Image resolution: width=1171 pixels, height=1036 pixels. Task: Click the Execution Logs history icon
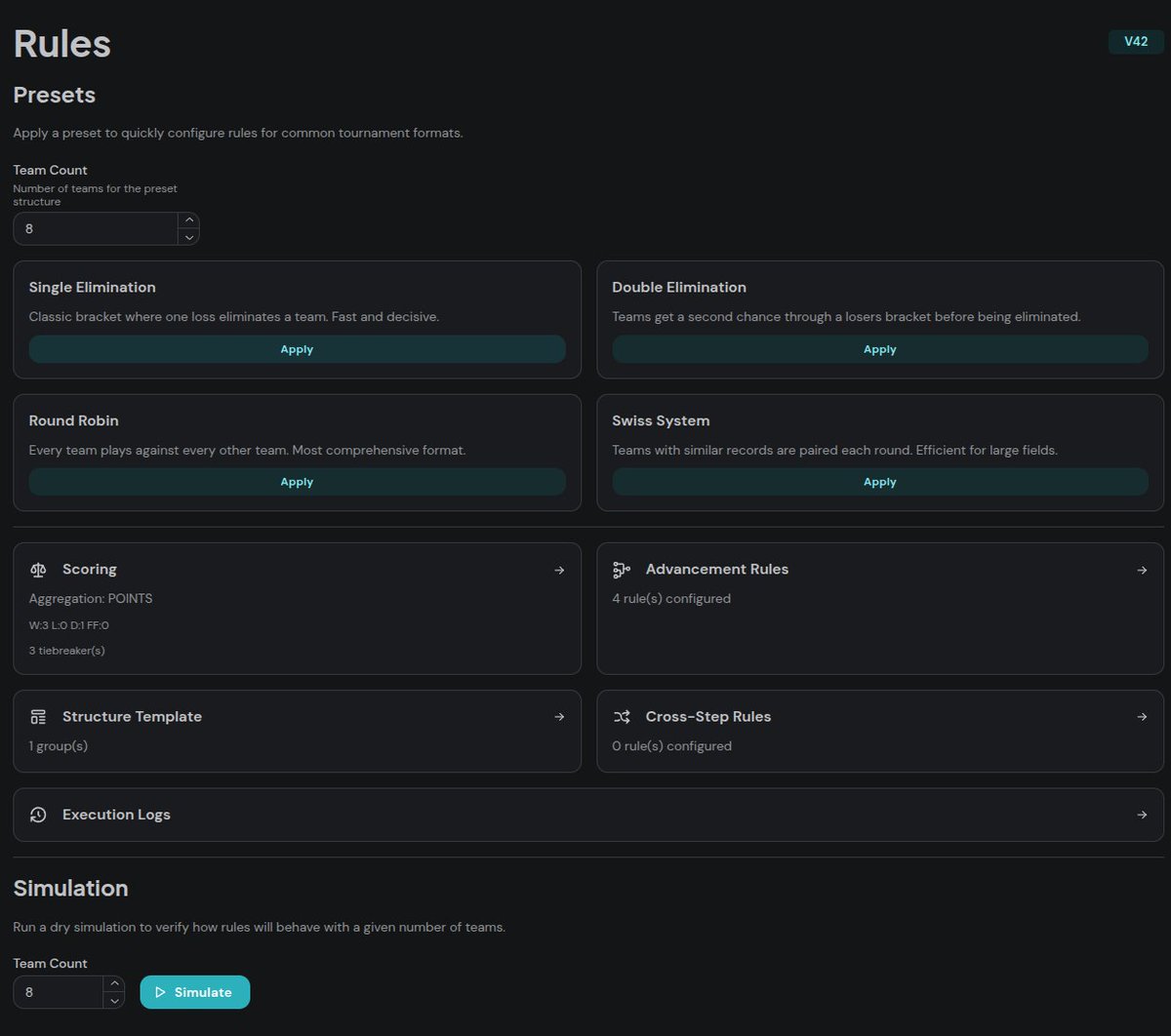pos(38,815)
